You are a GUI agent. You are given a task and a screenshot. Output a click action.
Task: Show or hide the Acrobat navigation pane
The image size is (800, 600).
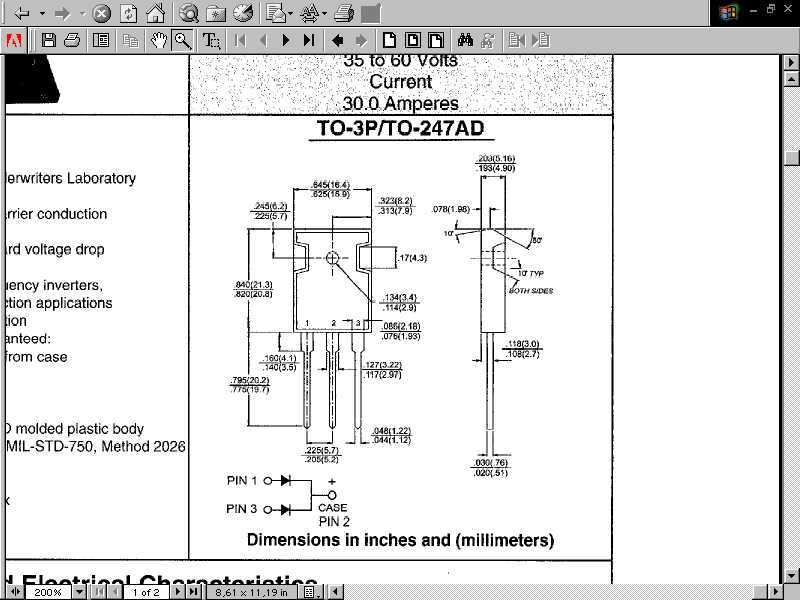[101, 40]
